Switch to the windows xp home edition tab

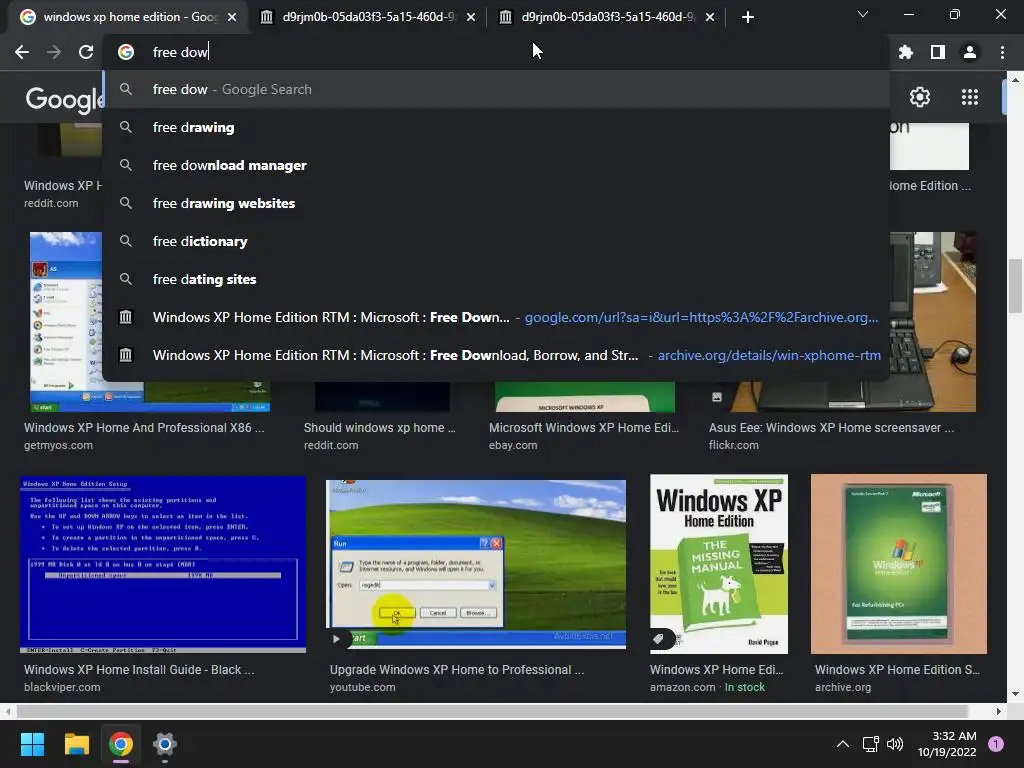coord(128,17)
